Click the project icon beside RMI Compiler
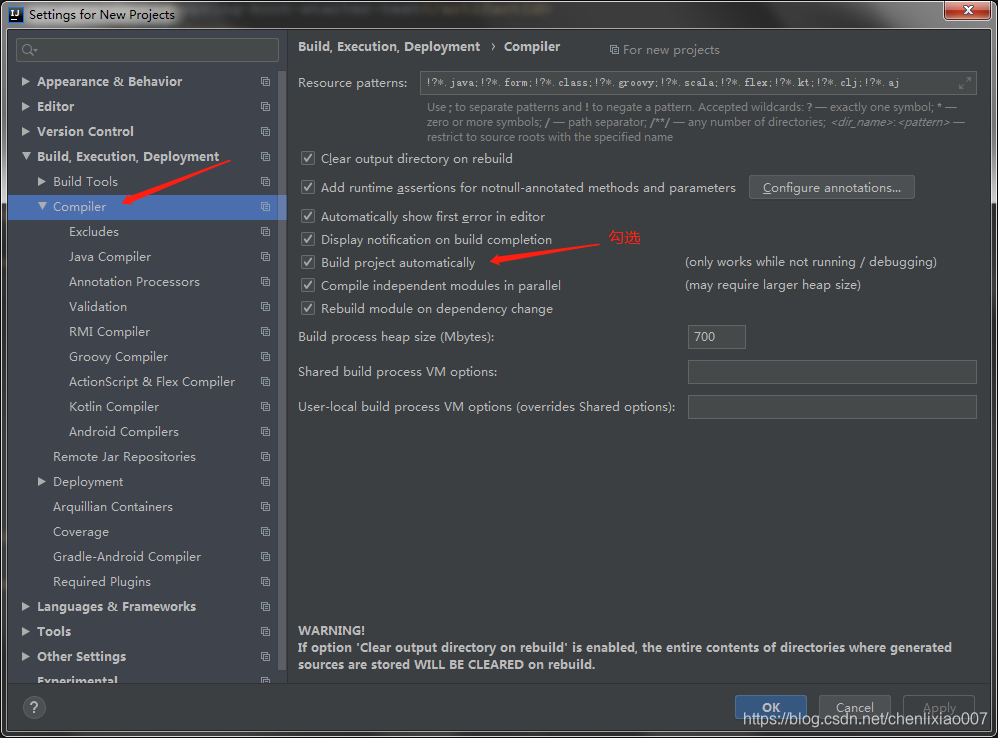This screenshot has width=998, height=738. (265, 331)
